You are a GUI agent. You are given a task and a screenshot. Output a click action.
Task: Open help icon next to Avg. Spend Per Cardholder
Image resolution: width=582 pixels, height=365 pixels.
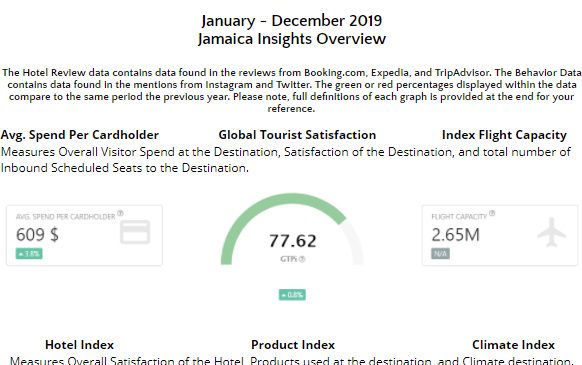pos(120,213)
